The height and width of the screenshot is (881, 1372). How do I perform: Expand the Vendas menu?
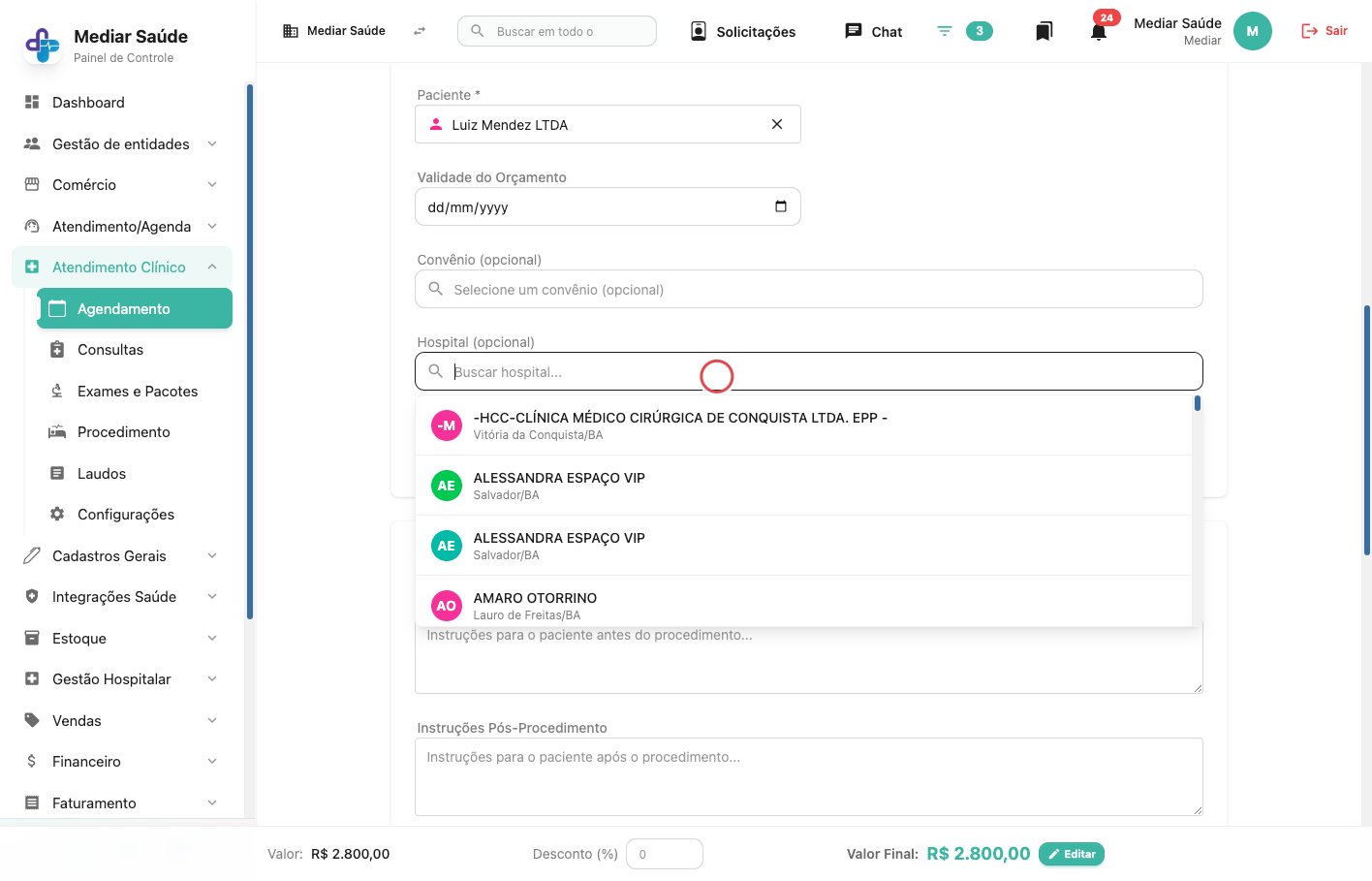coord(122,720)
